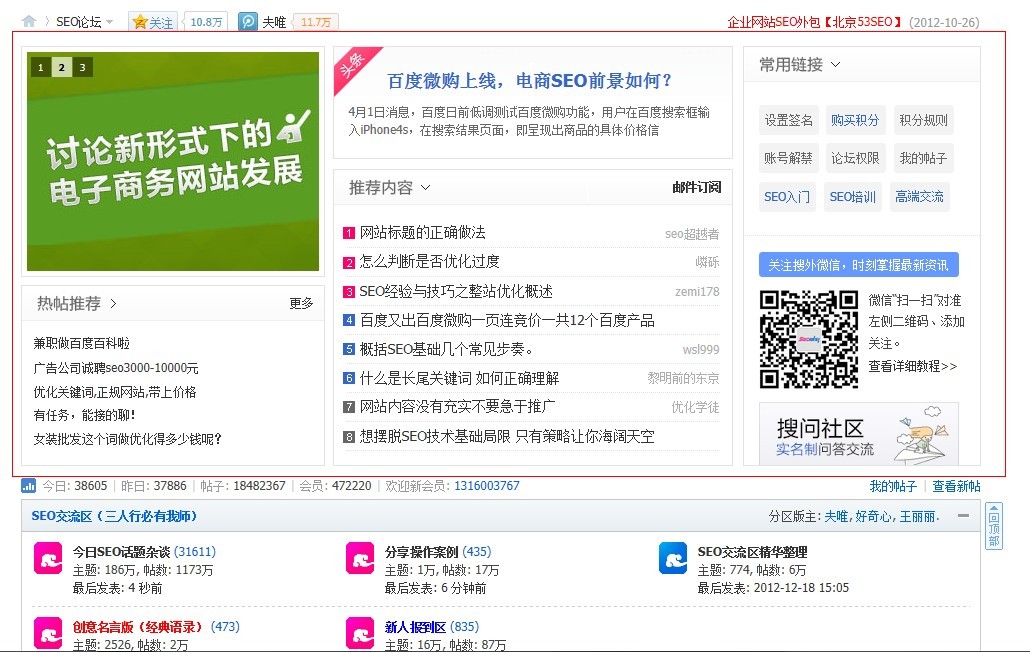1030x652 pixels.
Task: Click the 11.7万 count badge
Action: (x=316, y=22)
